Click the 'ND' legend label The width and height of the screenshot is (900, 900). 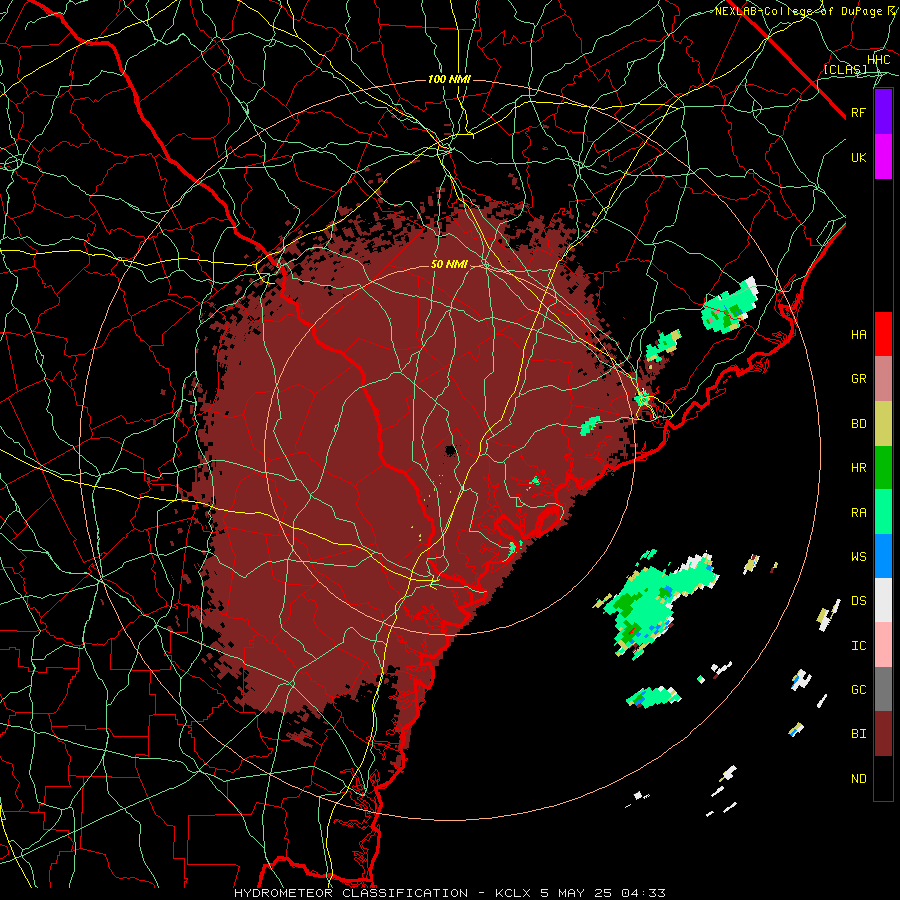[858, 779]
